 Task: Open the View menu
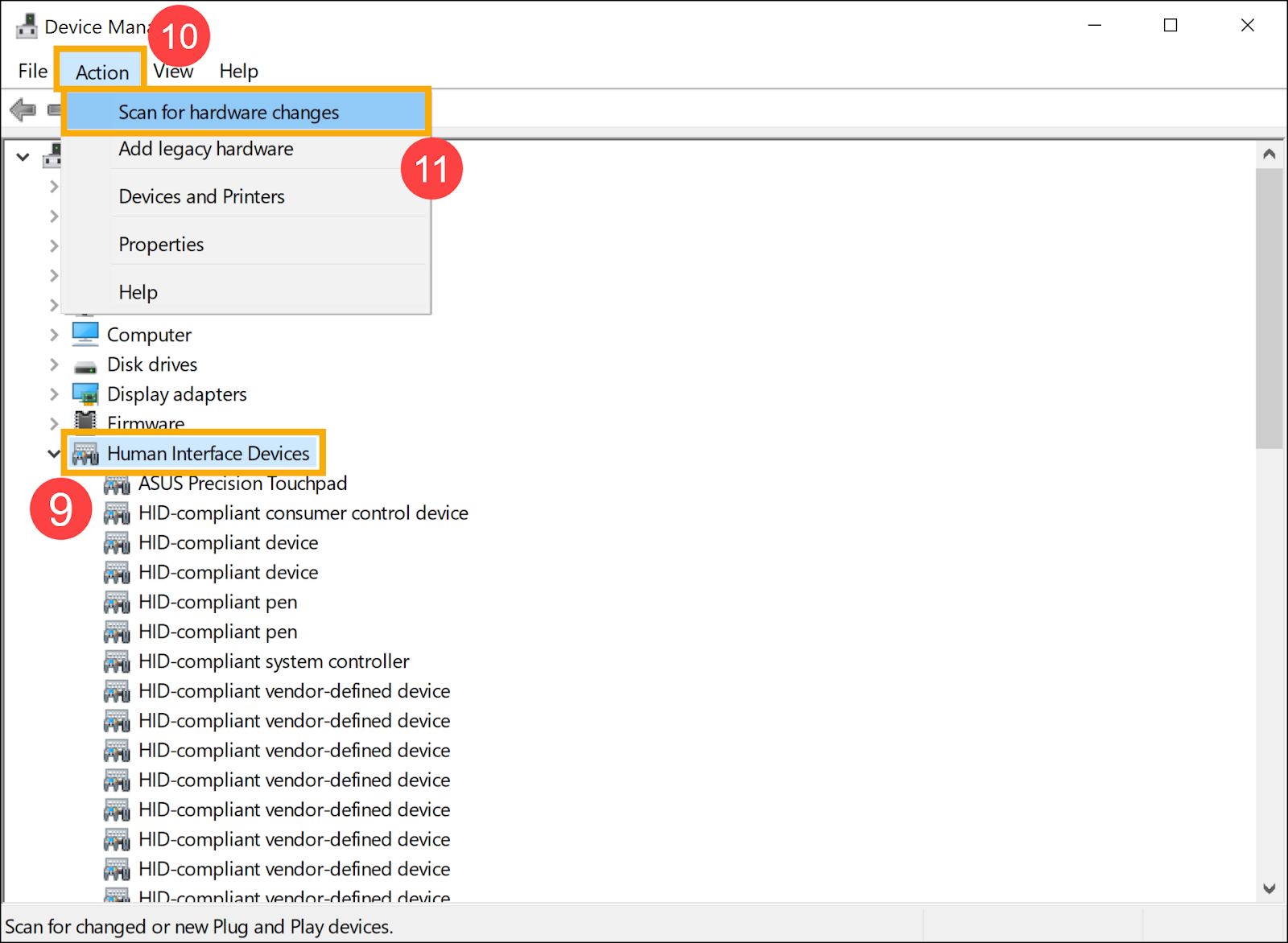173,71
